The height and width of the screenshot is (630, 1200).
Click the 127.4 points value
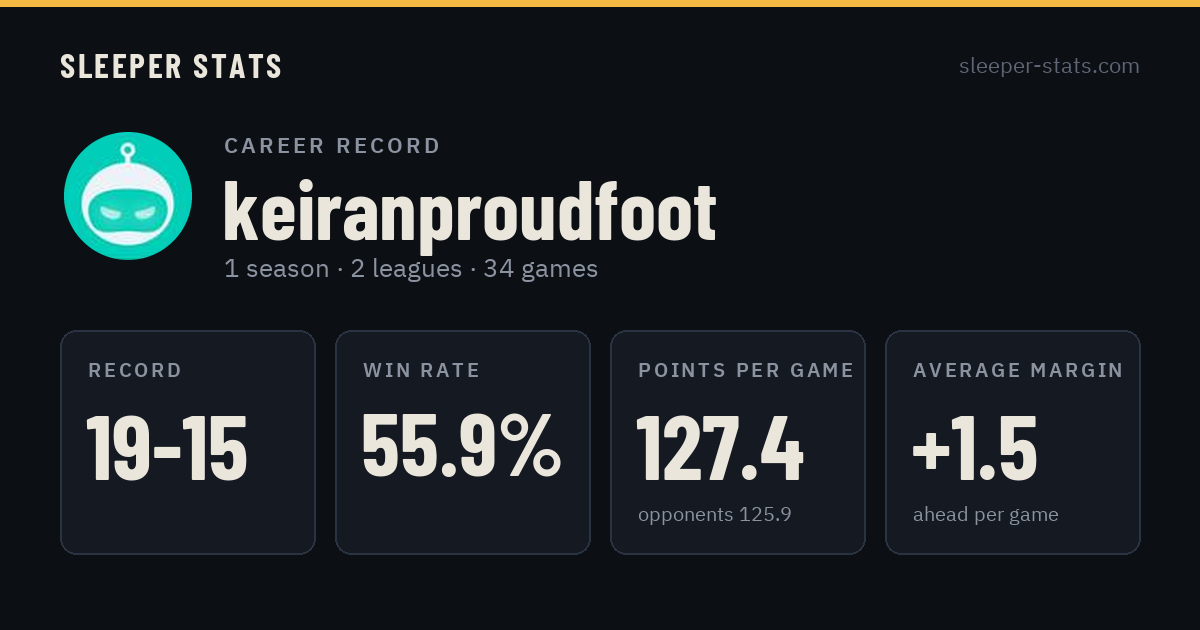[720, 449]
